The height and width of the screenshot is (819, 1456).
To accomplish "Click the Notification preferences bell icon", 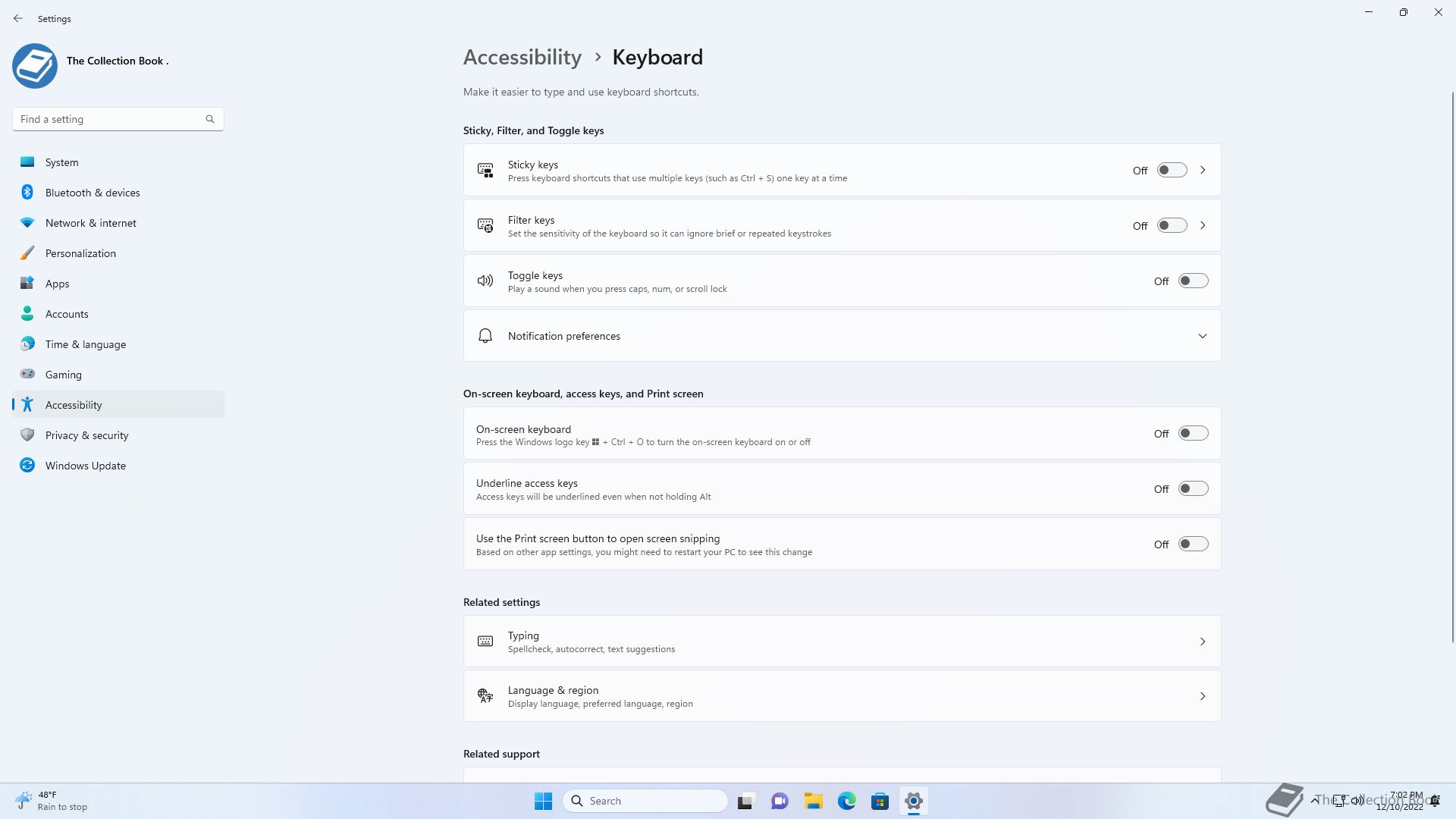I will (485, 335).
